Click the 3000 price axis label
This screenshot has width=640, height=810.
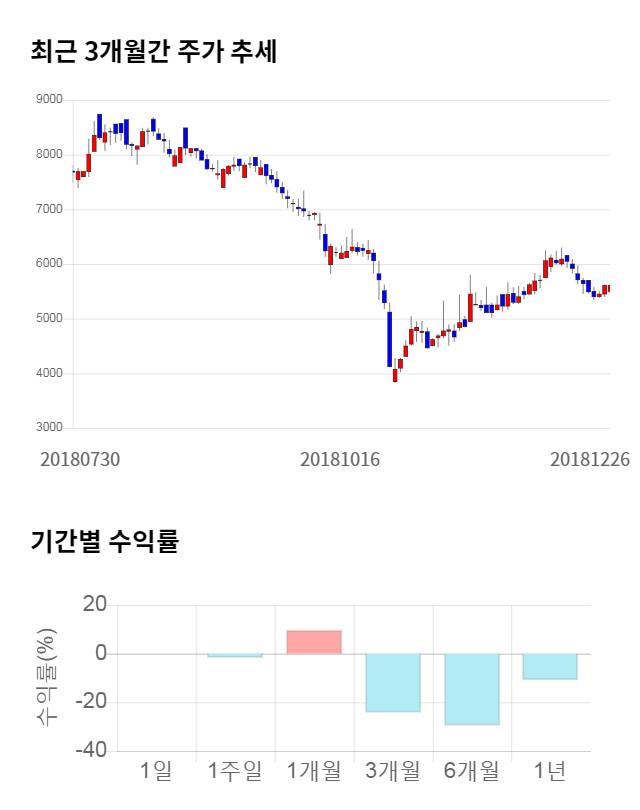click(48, 428)
